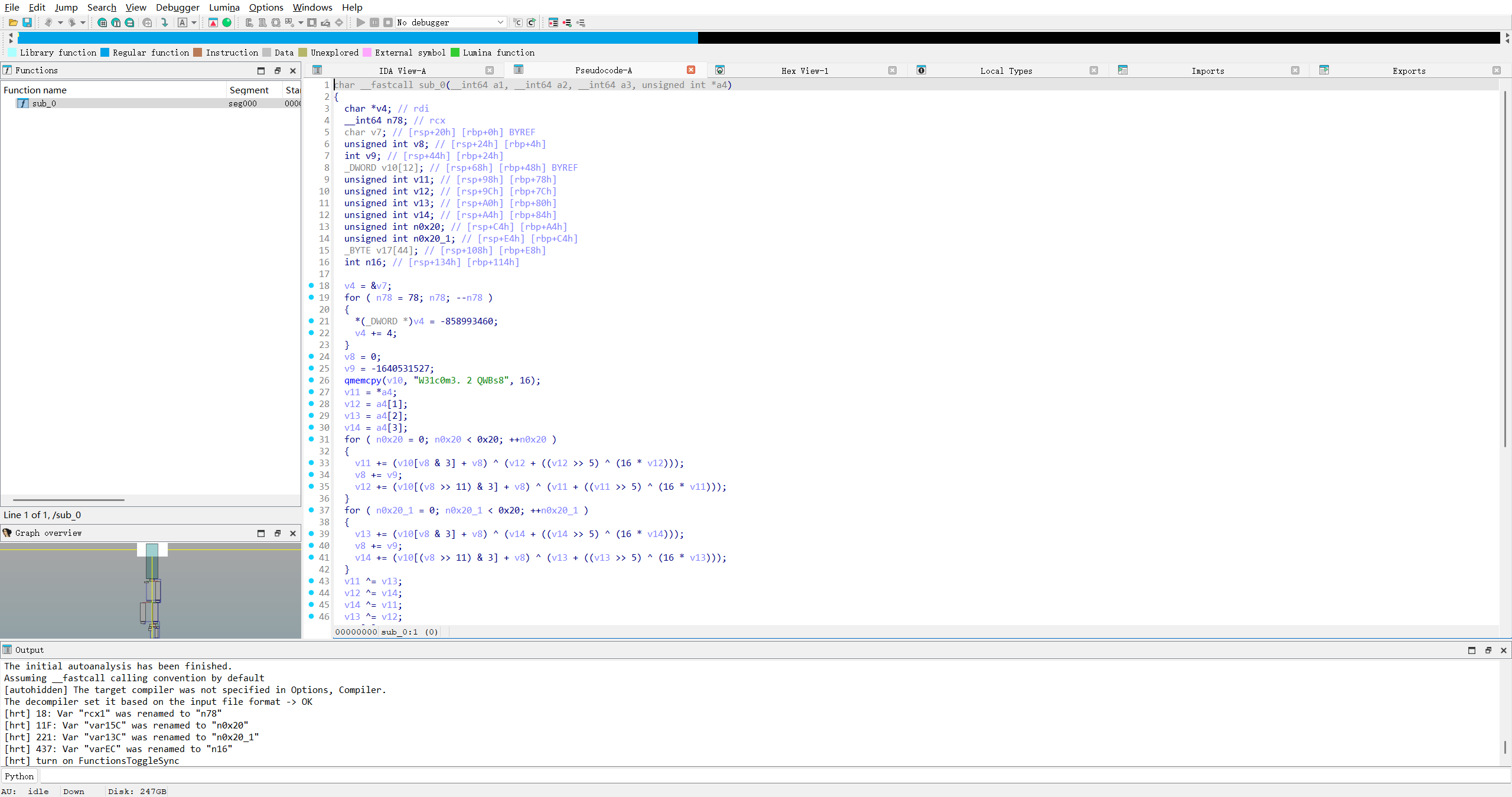Click the start process play button
This screenshot has width=1512, height=797.
pyautogui.click(x=361, y=22)
